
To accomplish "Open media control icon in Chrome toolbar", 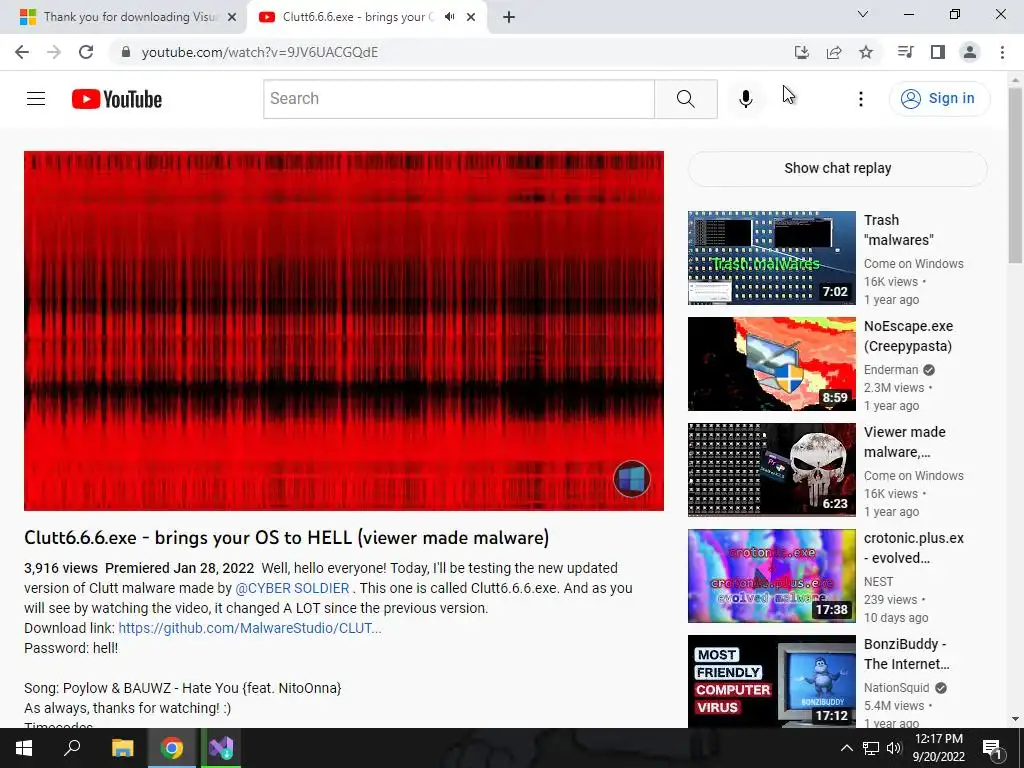I will [x=906, y=52].
